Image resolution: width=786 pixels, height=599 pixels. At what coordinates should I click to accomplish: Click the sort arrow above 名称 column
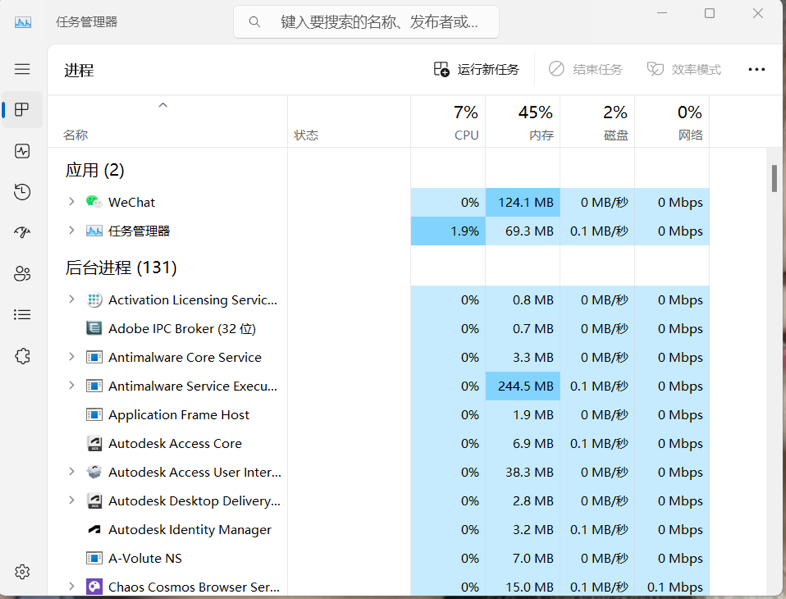pos(163,105)
